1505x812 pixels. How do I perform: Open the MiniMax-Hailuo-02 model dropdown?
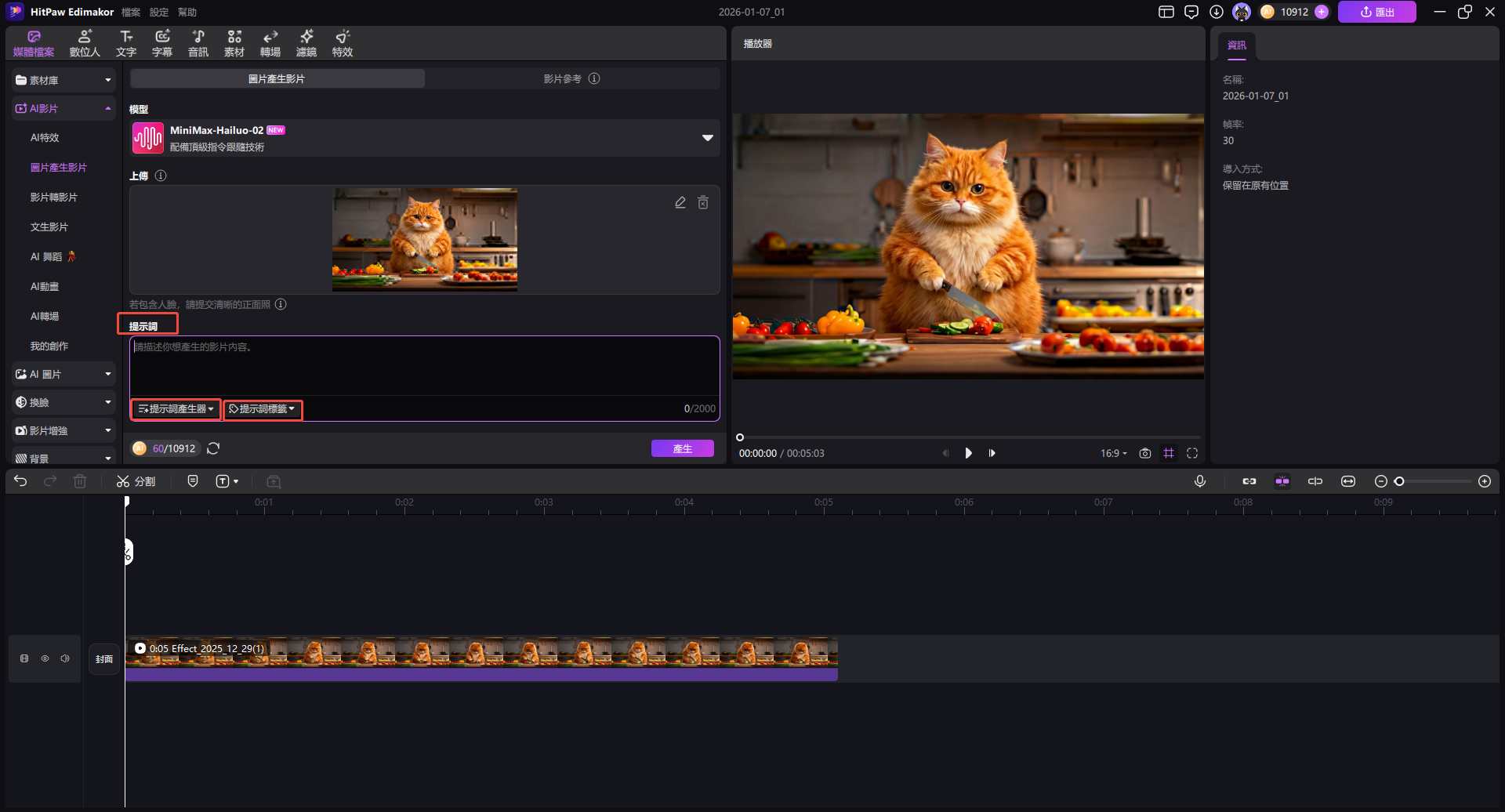point(707,138)
